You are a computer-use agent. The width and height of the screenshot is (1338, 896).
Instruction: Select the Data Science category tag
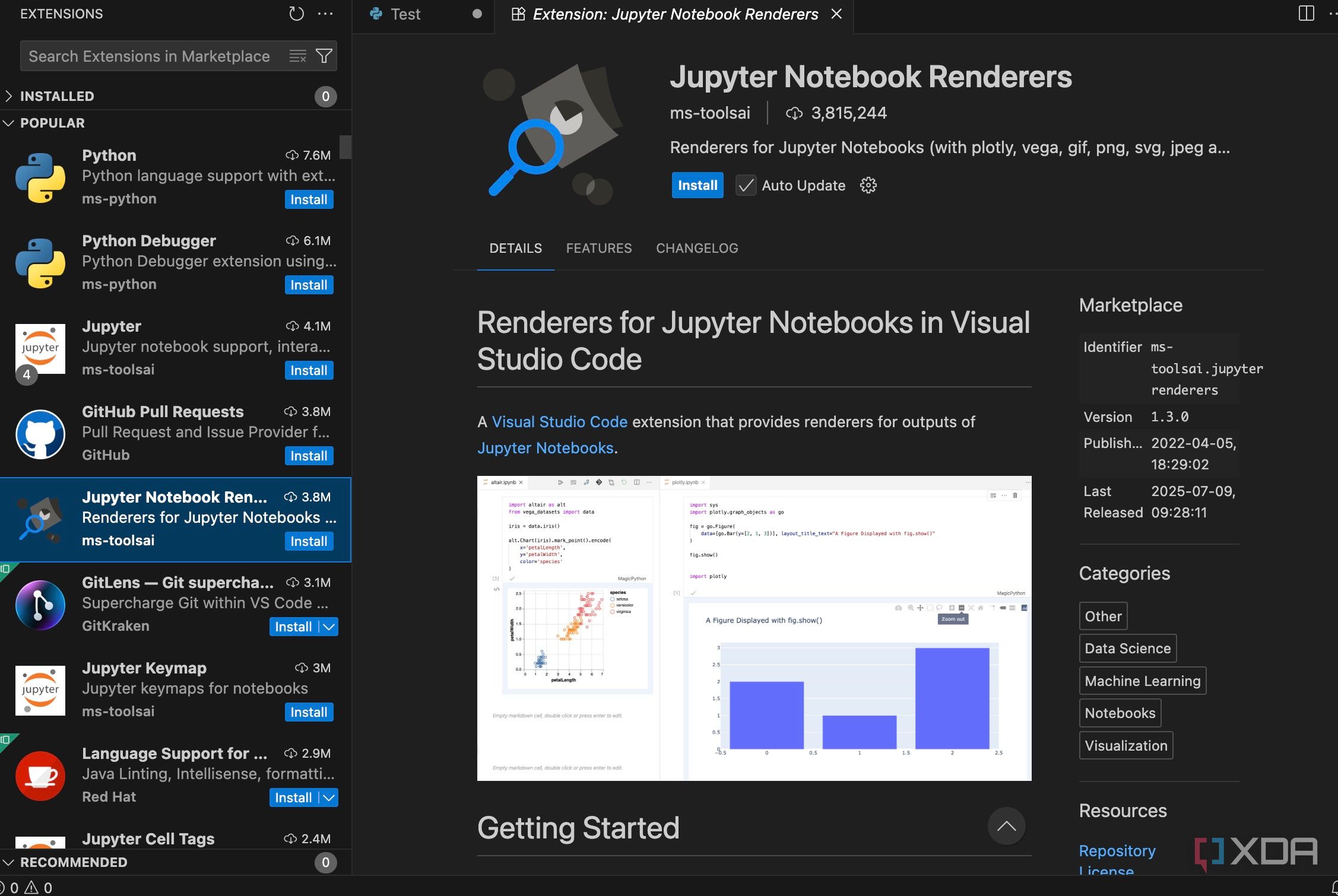1127,649
